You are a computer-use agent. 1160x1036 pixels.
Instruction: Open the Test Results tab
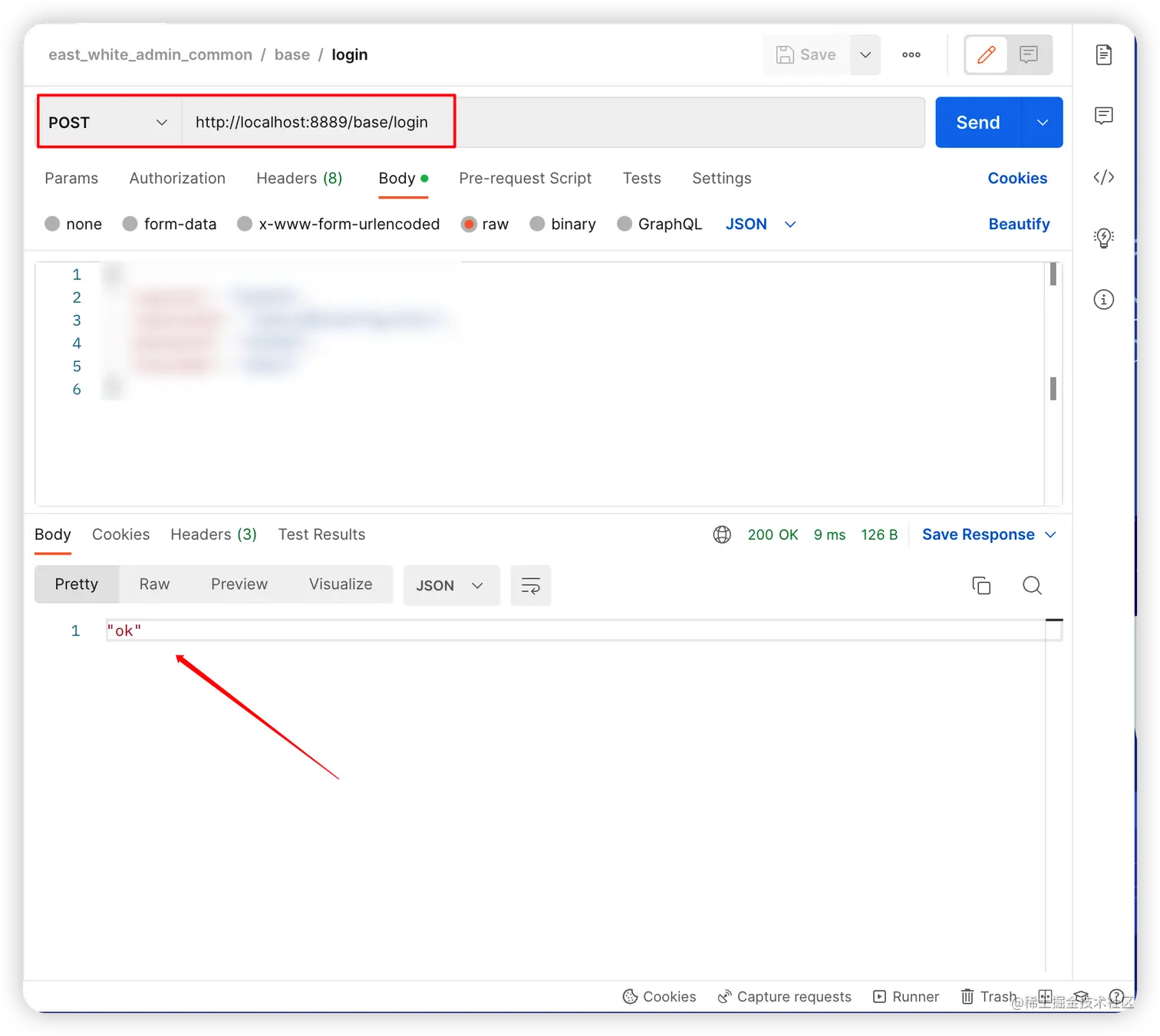tap(321, 534)
